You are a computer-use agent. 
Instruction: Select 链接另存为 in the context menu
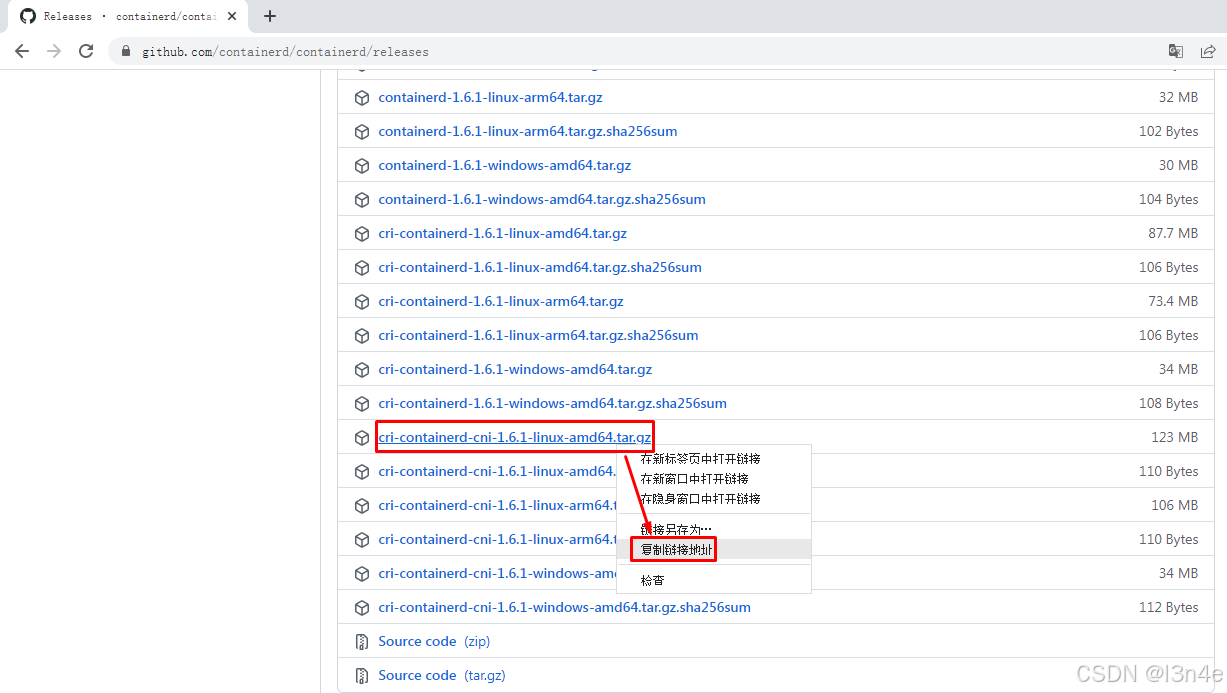pyautogui.click(x=713, y=529)
